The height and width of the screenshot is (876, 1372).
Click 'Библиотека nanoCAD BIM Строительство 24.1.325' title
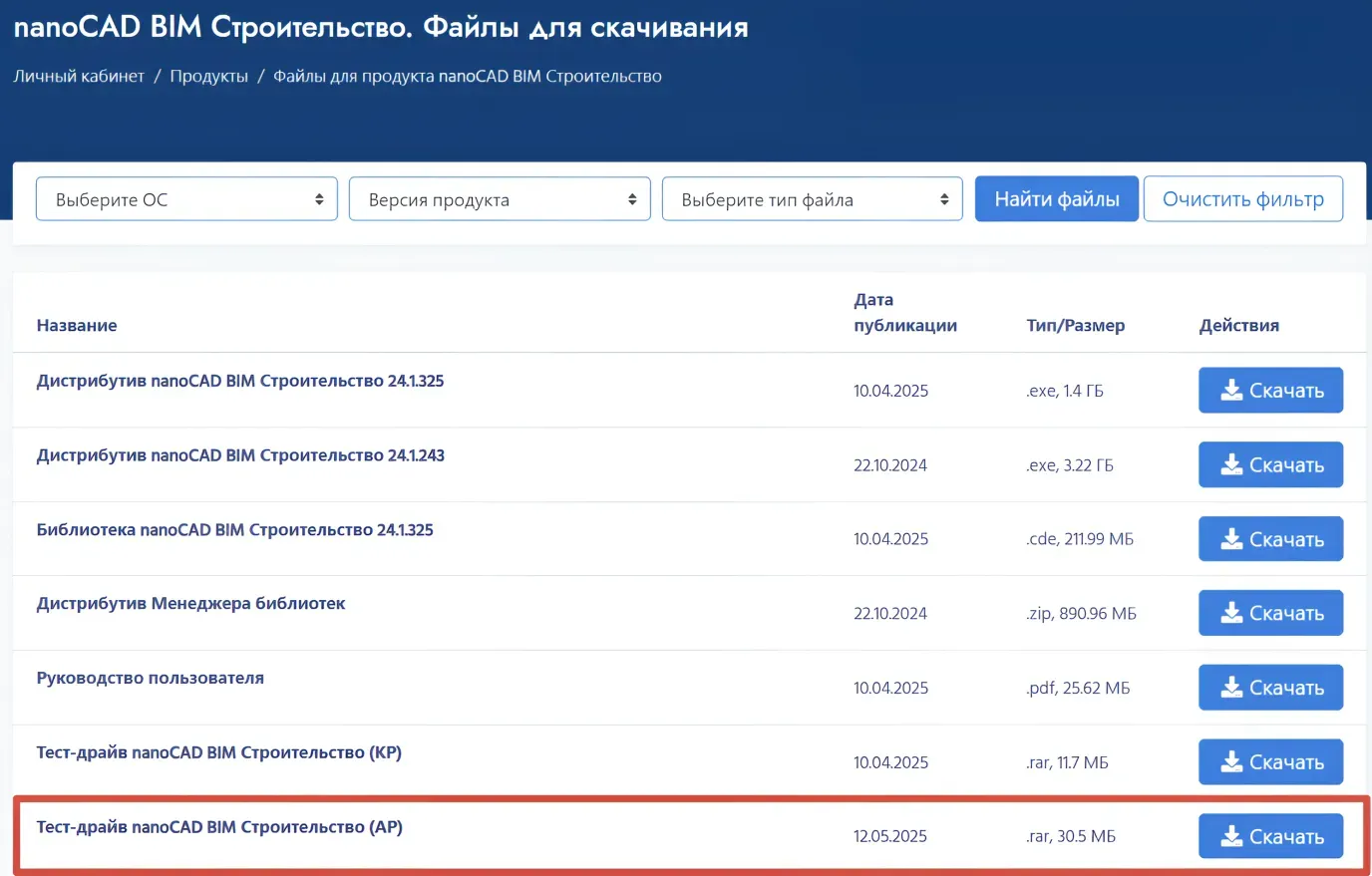click(234, 530)
